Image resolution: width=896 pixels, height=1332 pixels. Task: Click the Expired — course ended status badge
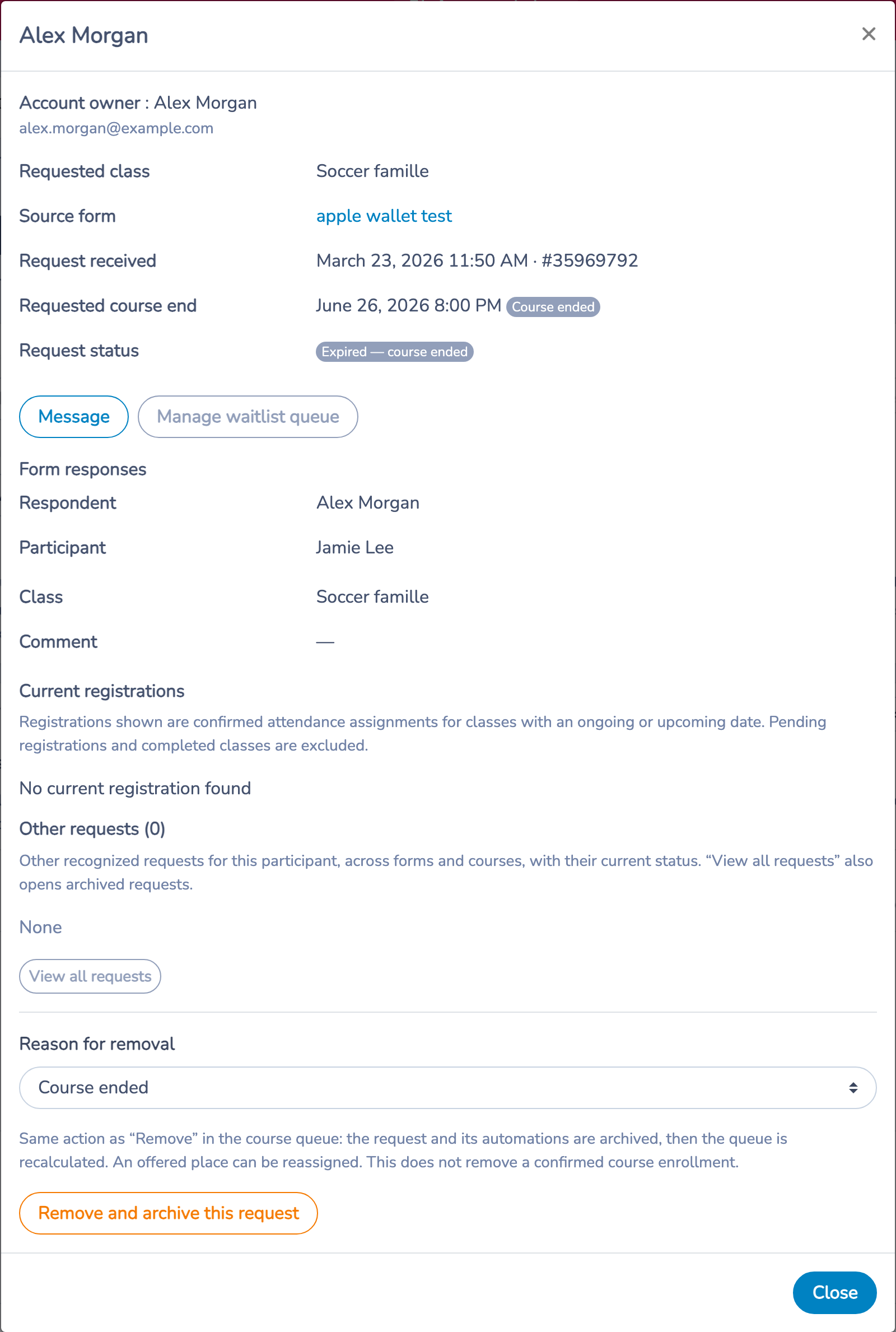(394, 351)
